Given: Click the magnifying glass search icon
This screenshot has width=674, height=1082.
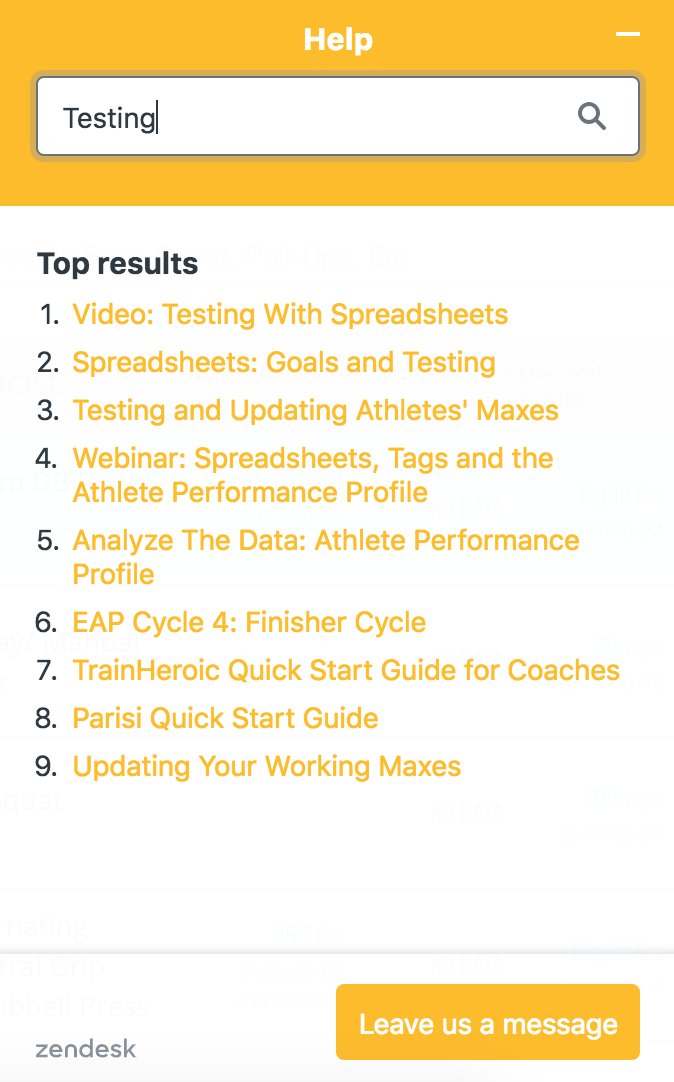Looking at the screenshot, I should 591,116.
